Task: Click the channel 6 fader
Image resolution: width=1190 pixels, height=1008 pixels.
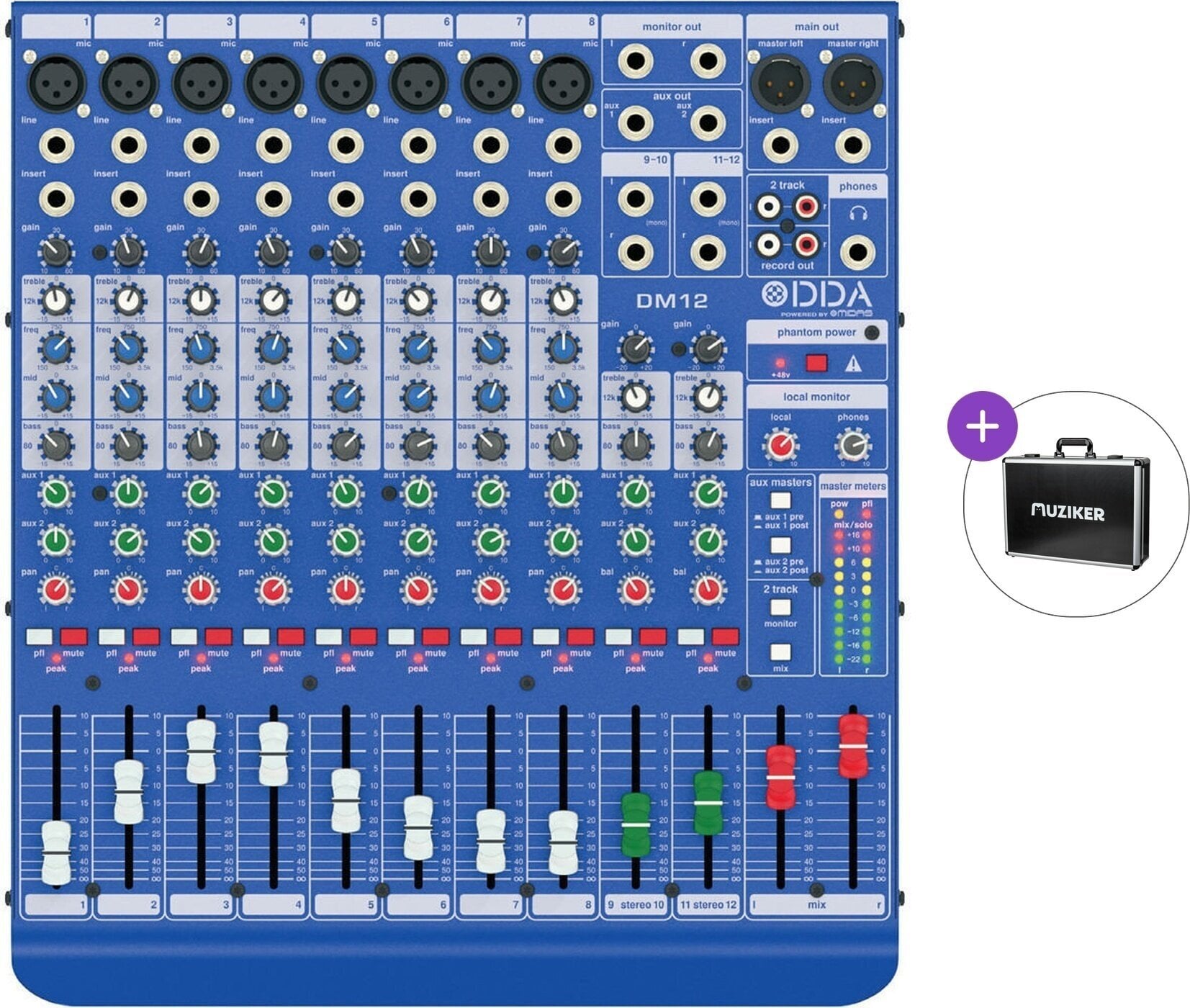Action: pyautogui.click(x=418, y=828)
